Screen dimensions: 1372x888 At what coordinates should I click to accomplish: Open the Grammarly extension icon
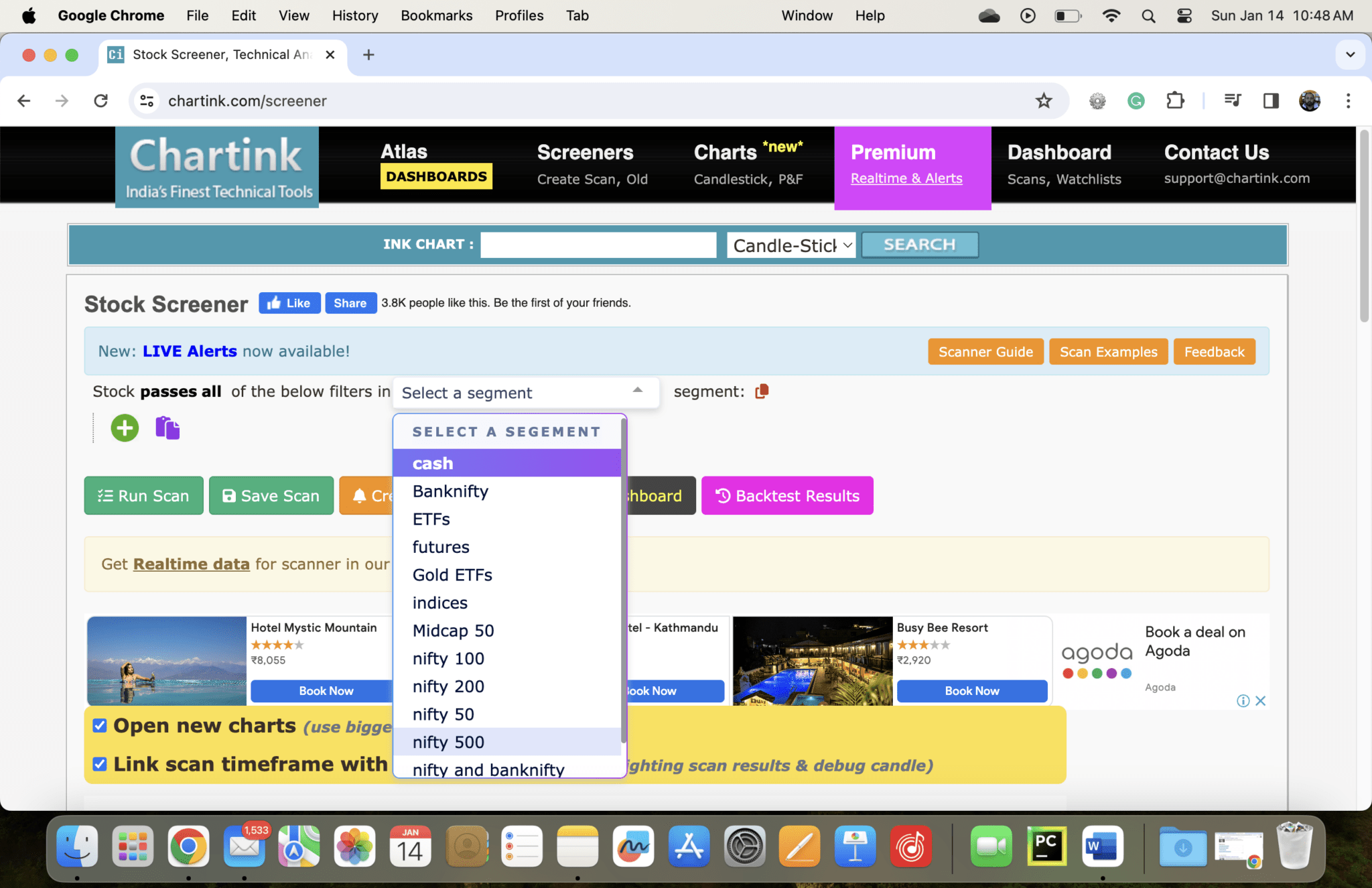[x=1136, y=101]
